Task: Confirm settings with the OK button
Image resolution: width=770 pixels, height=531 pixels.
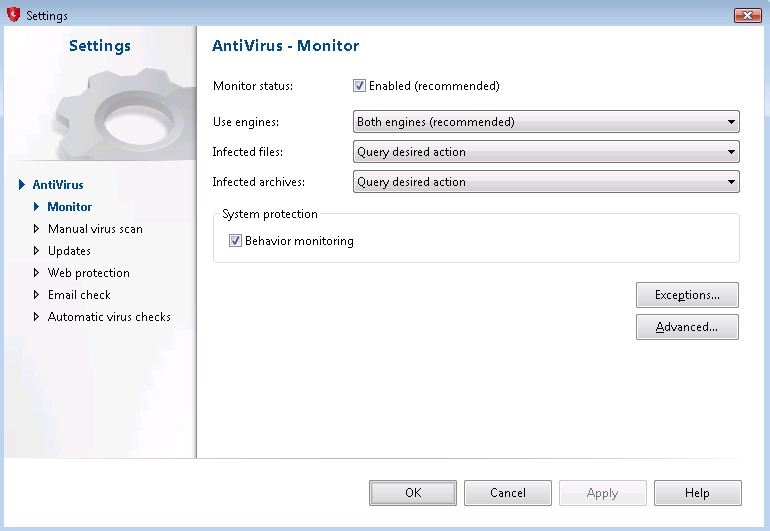Action: pos(413,493)
